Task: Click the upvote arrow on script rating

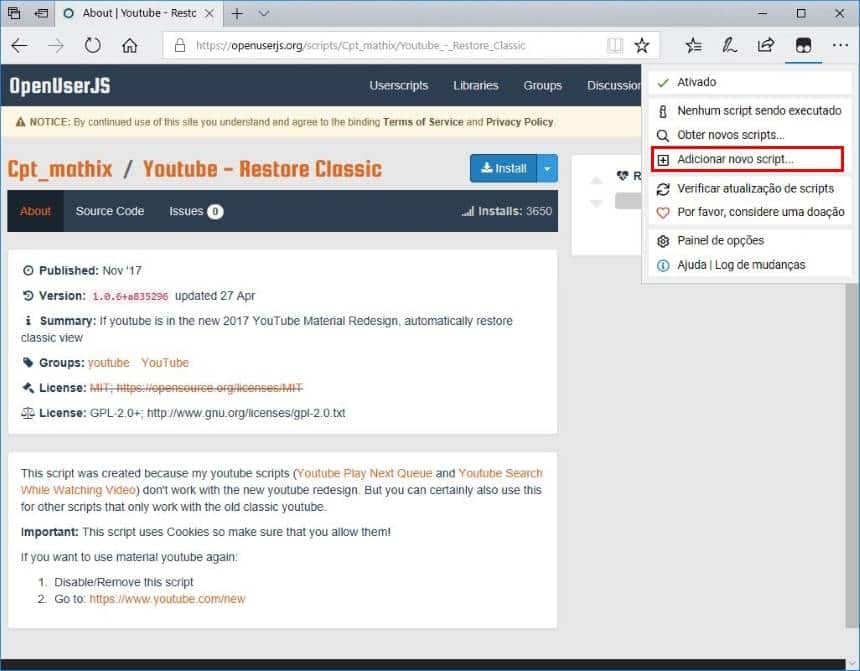Action: 596,180
